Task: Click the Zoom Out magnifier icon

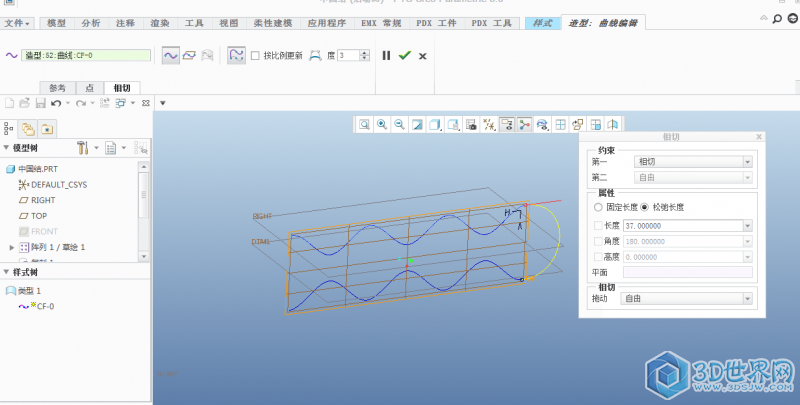Action: 399,124
